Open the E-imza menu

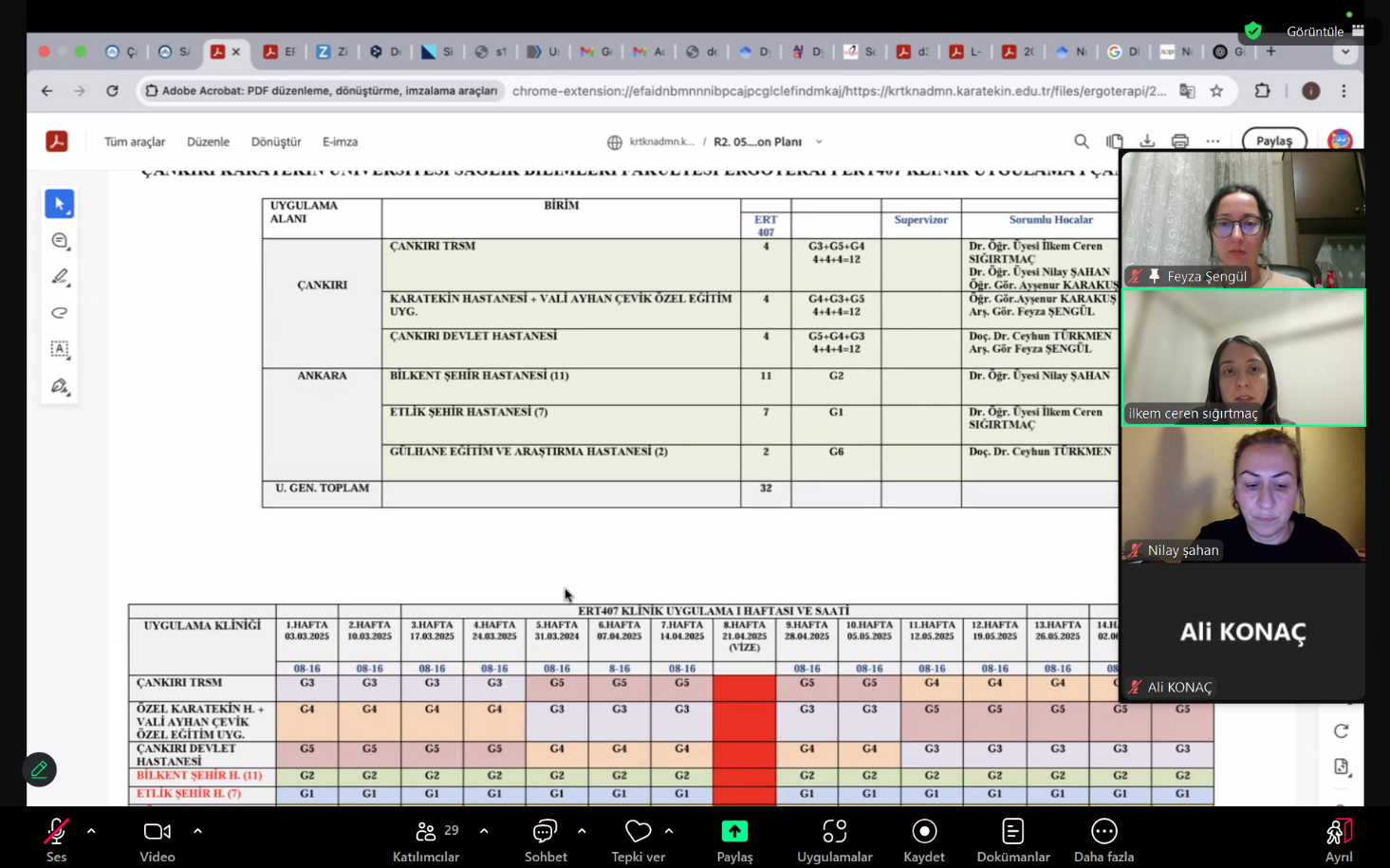340,141
